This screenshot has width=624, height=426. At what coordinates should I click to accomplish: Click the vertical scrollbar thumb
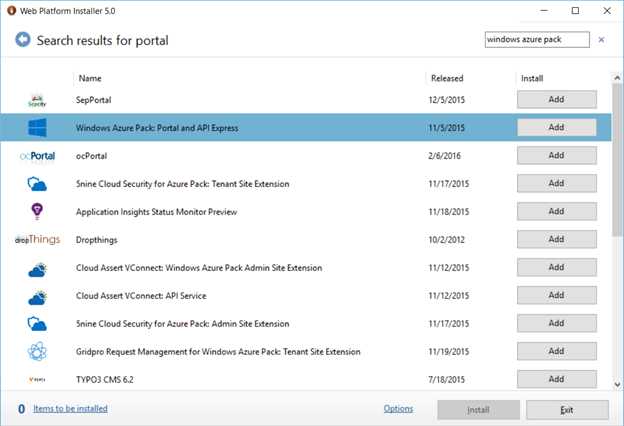(617, 159)
